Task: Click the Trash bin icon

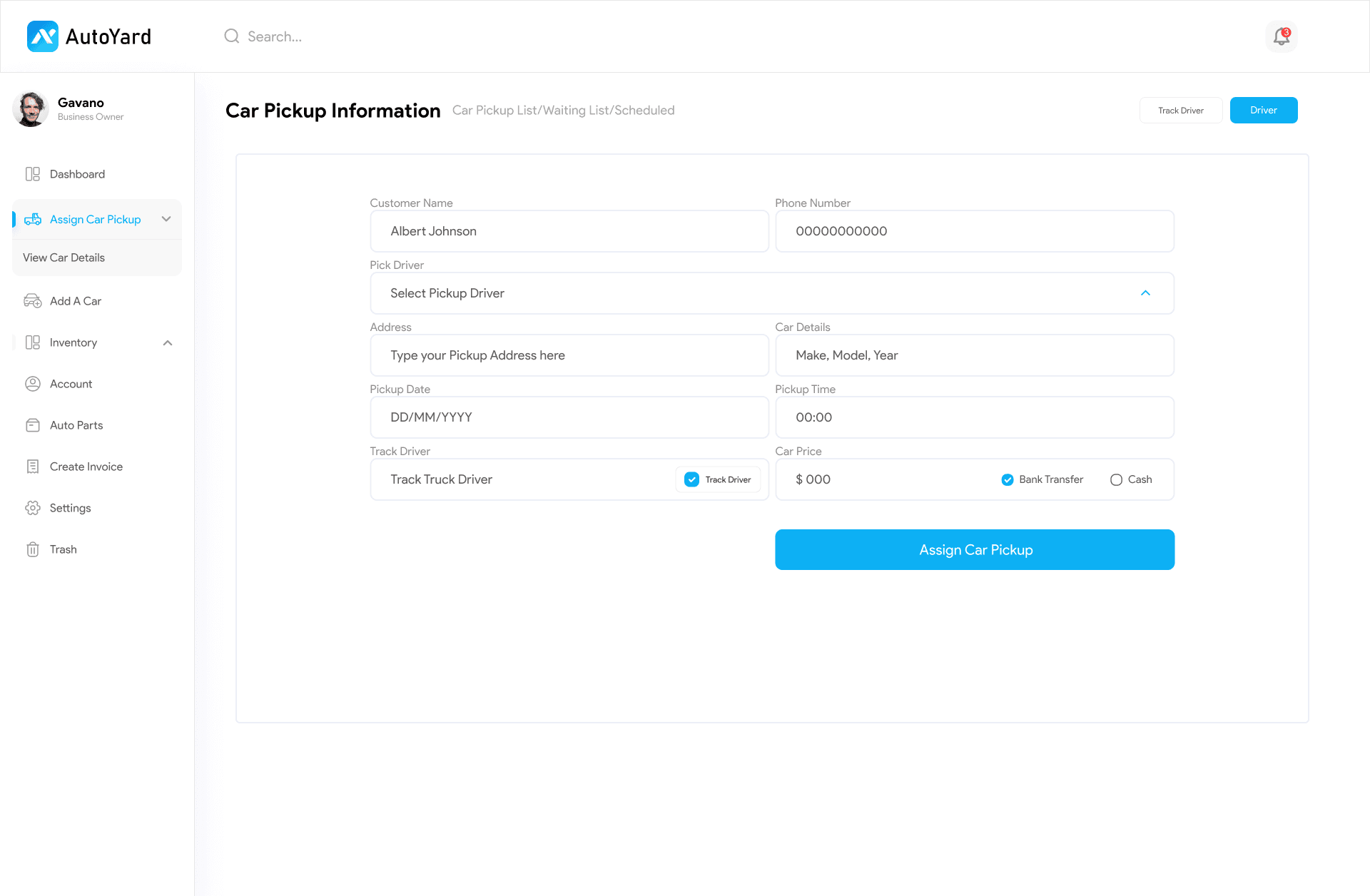Action: (x=33, y=549)
